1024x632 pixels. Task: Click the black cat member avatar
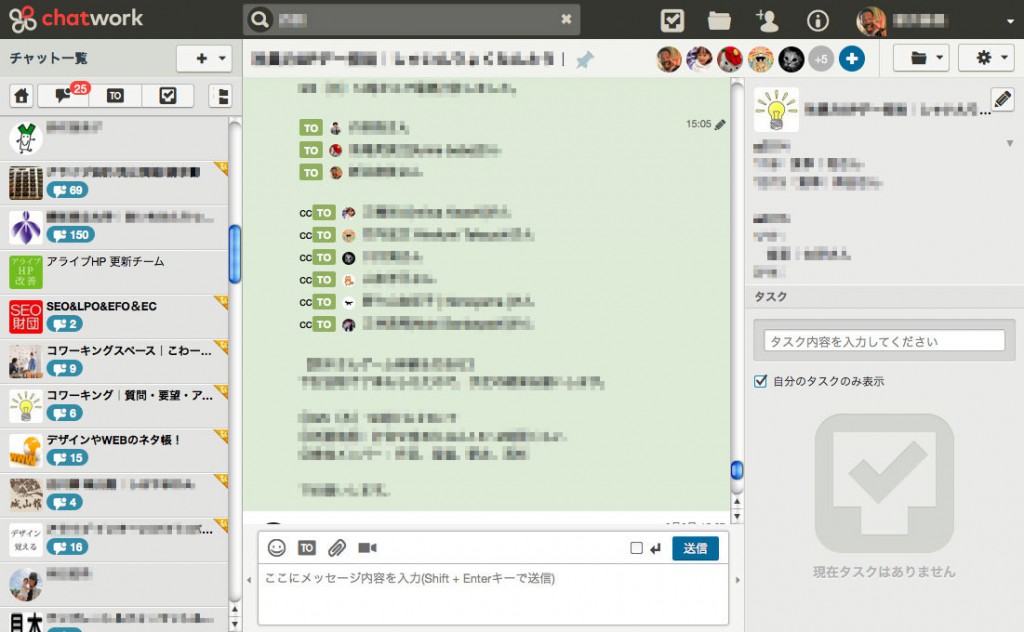point(791,59)
